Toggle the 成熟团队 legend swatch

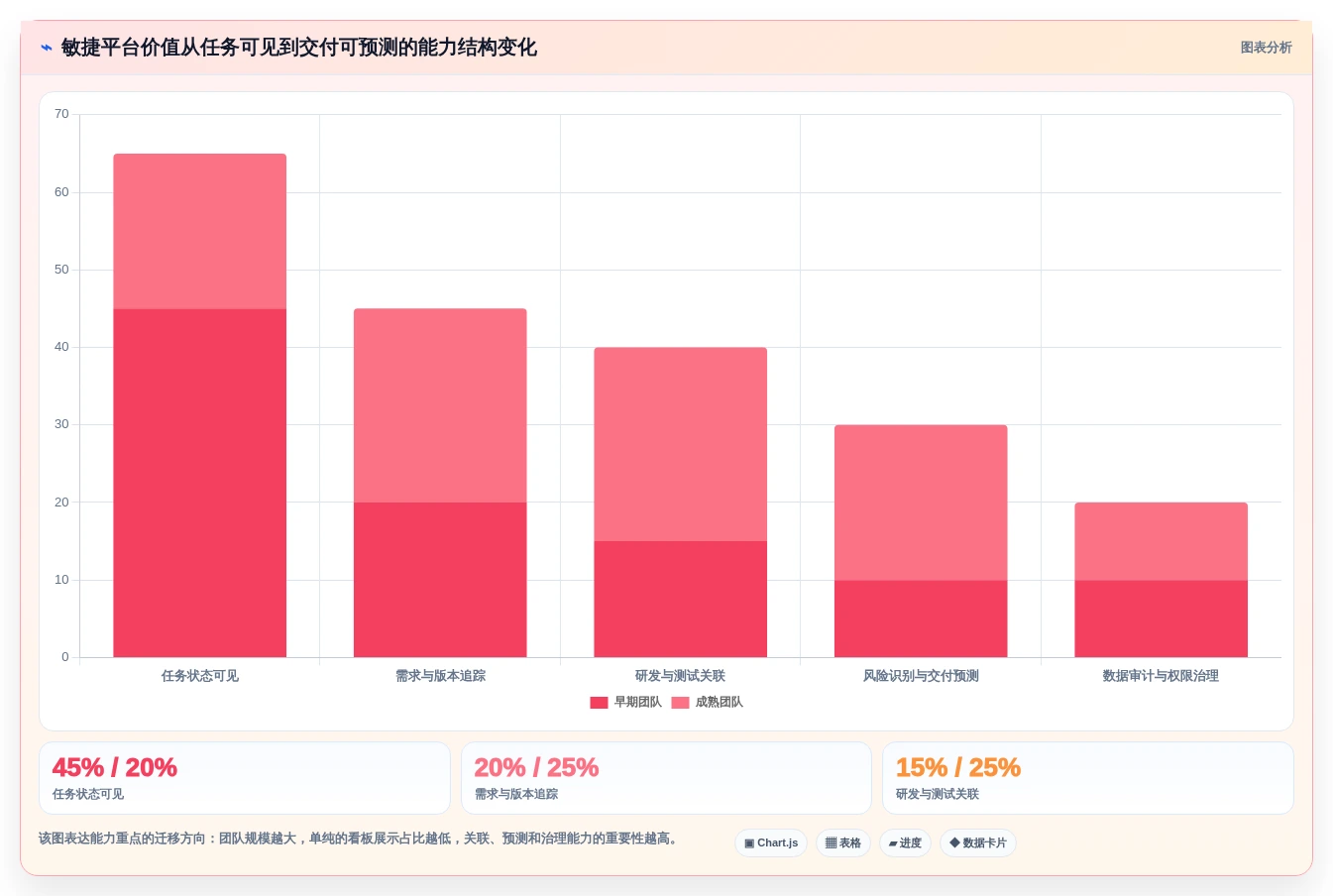(680, 703)
